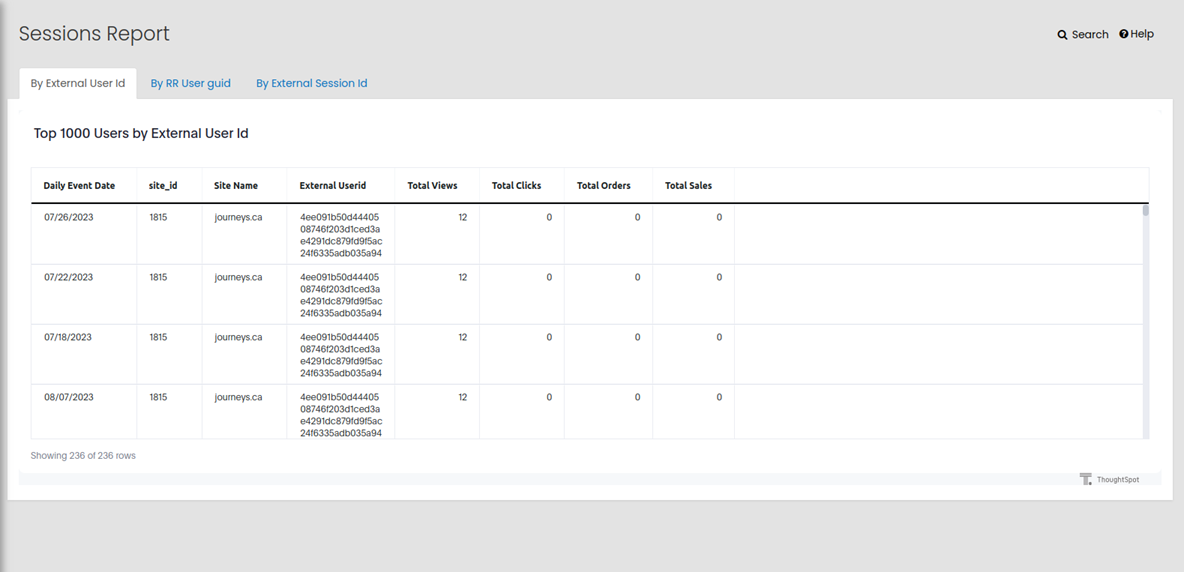Viewport: 1184px width, 572px height.
Task: Open the By External Session Id tab
Action: [x=311, y=83]
